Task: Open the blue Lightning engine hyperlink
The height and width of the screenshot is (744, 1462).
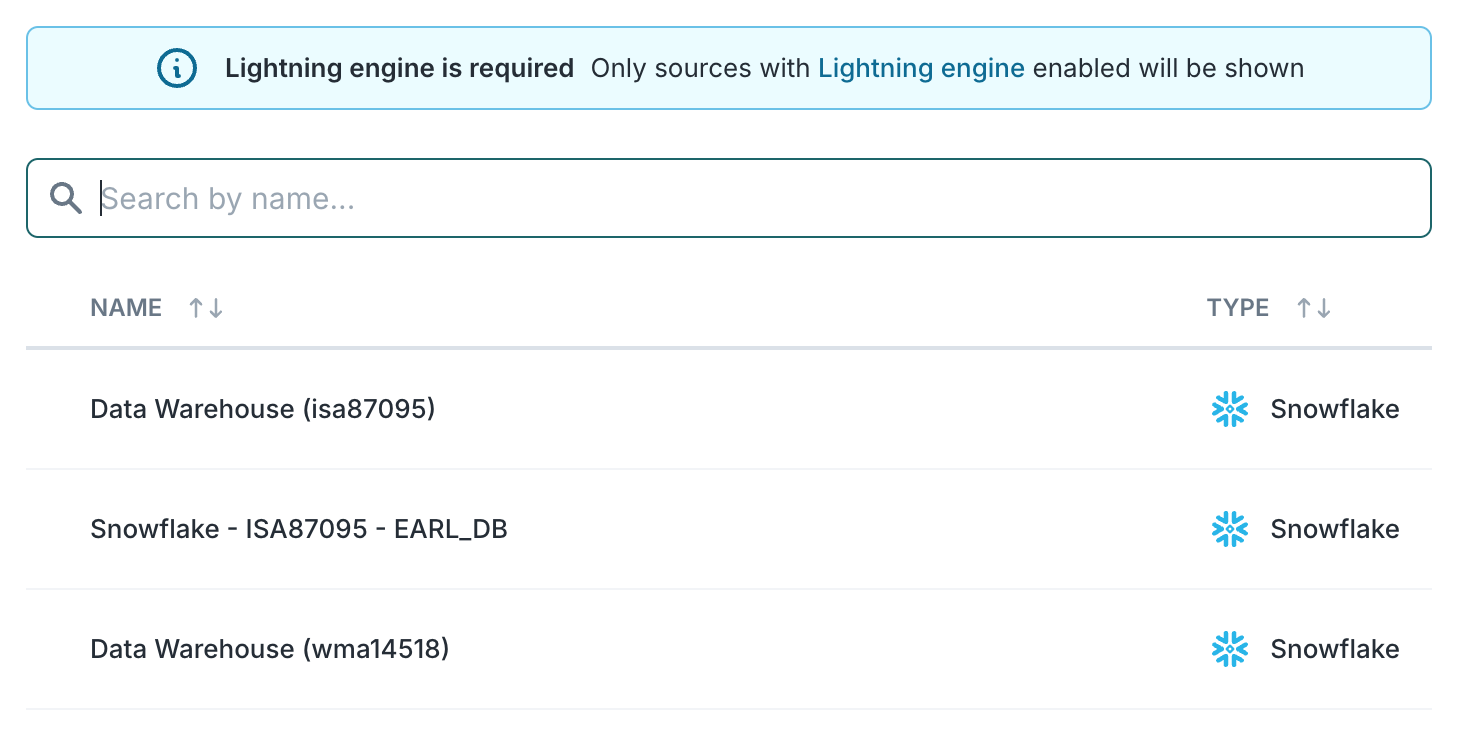Action: [920, 68]
